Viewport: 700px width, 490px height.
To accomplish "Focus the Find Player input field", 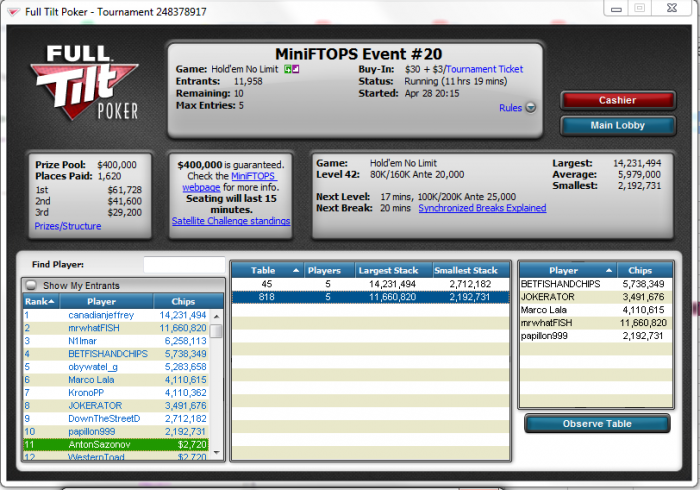I will click(x=184, y=265).
